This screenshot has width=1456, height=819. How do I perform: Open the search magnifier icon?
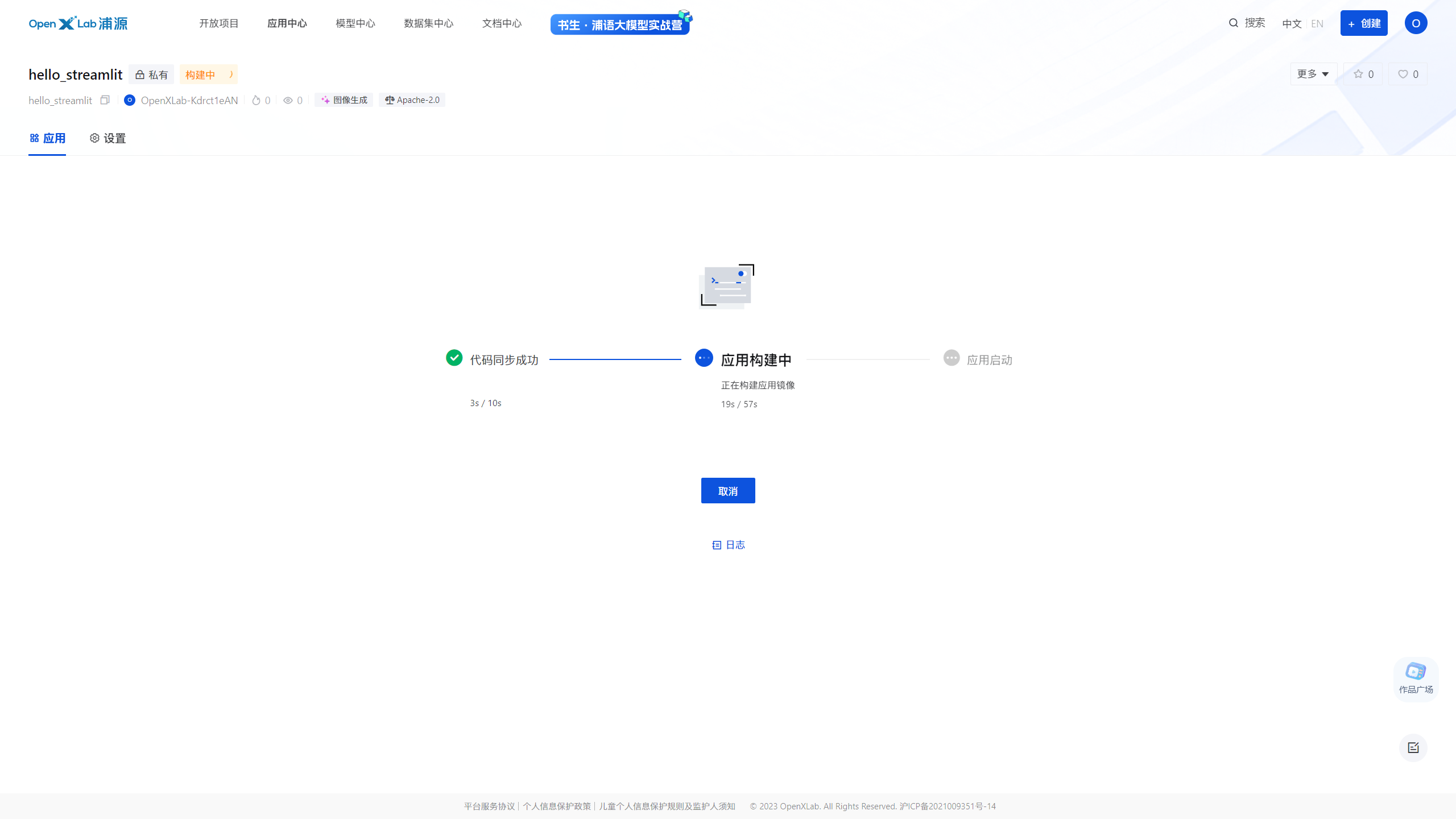point(1232,23)
